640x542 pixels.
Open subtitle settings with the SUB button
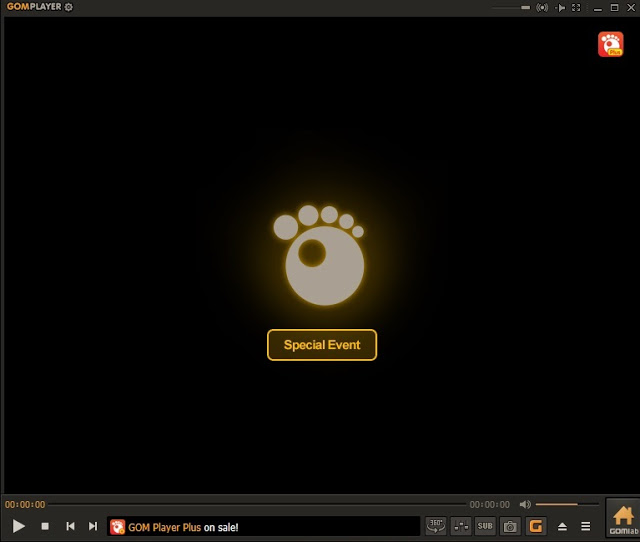tap(485, 526)
